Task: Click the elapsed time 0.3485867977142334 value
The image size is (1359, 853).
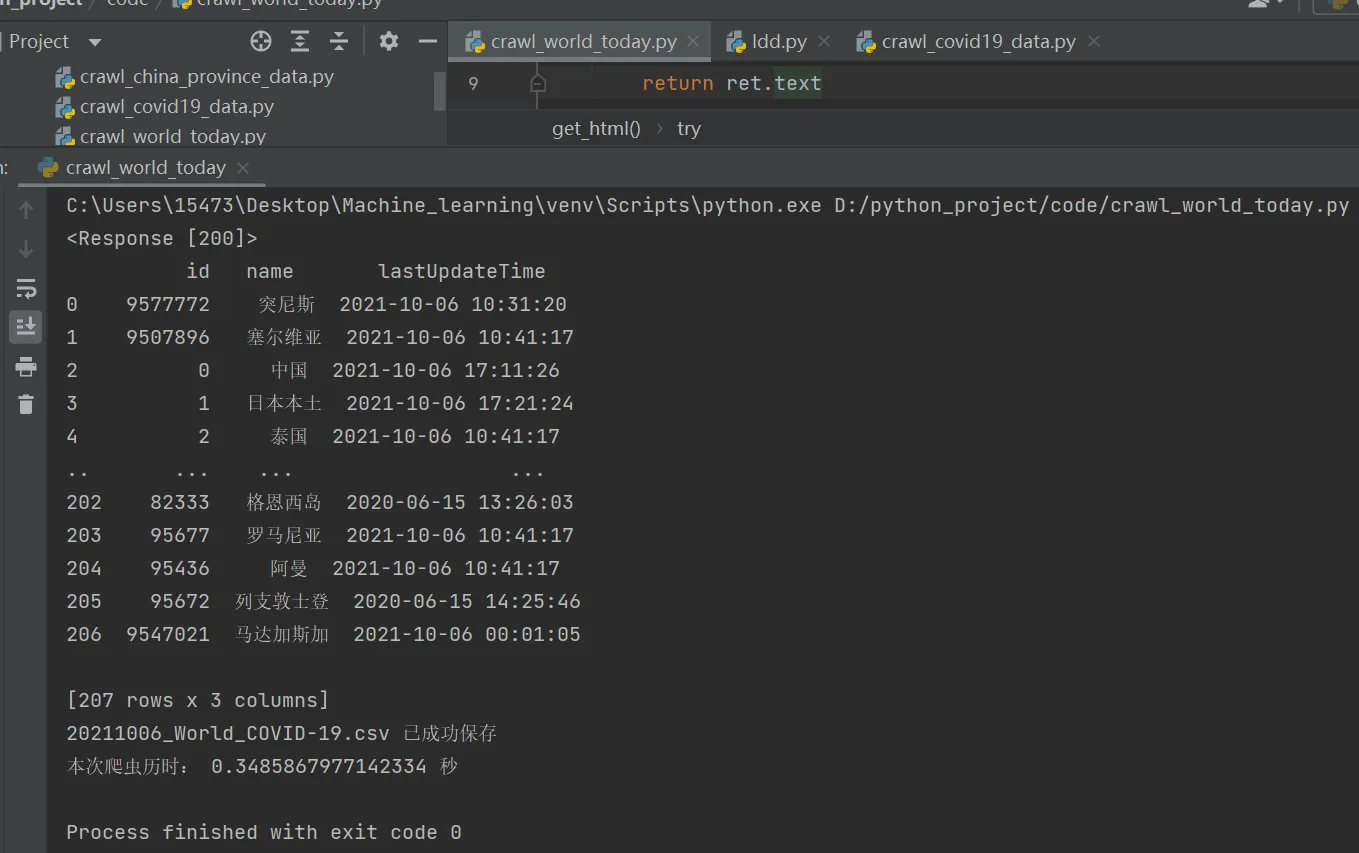Action: tap(319, 767)
